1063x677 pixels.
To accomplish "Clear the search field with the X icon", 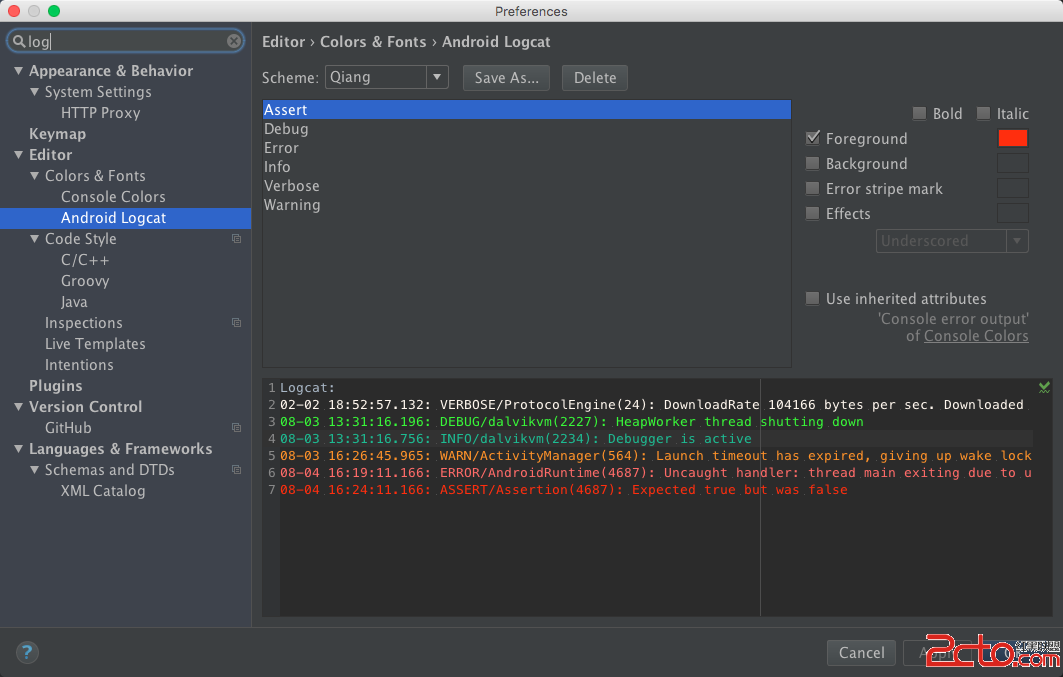I will [233, 41].
